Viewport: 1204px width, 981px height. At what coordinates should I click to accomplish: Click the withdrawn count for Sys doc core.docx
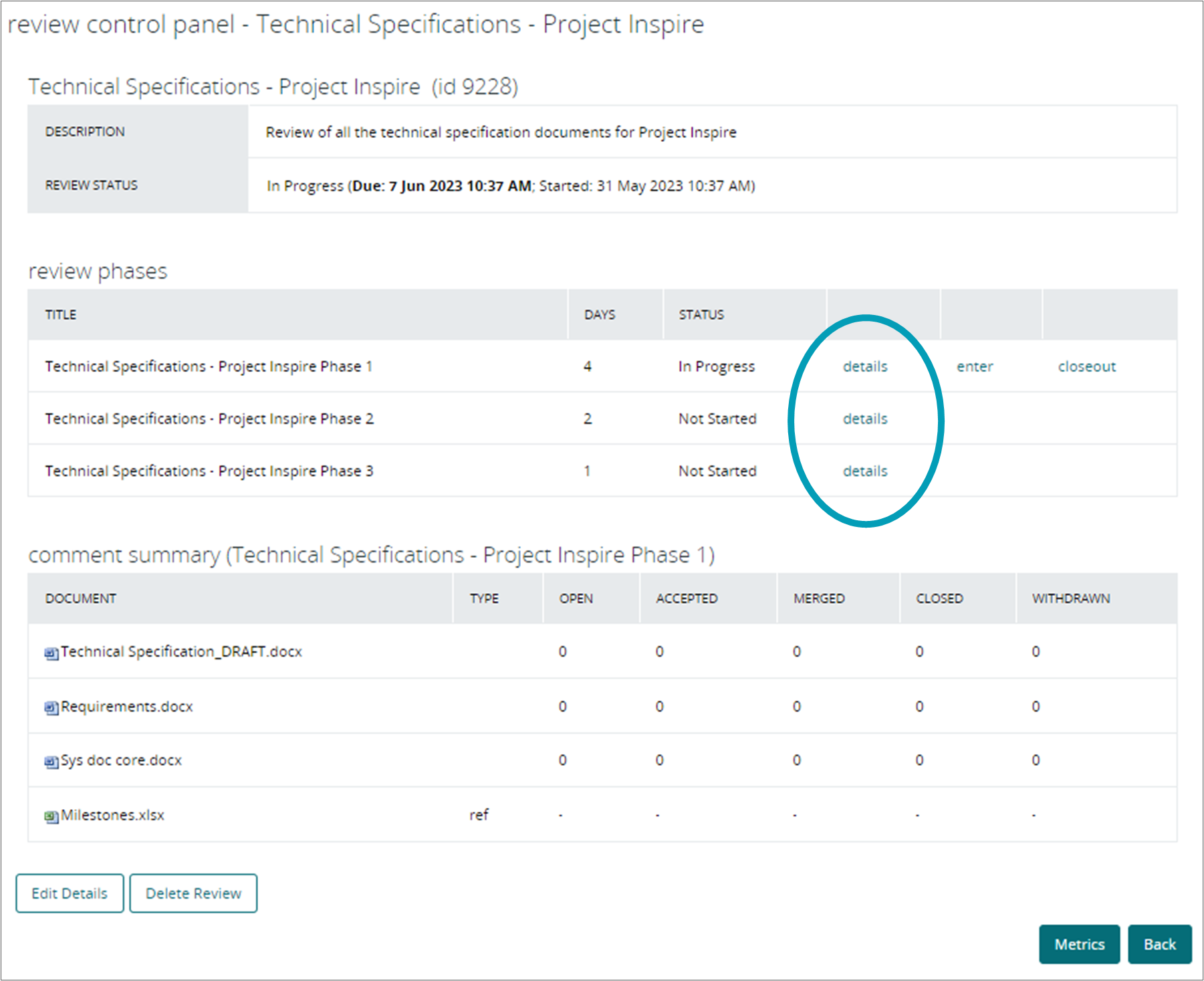tap(1036, 760)
